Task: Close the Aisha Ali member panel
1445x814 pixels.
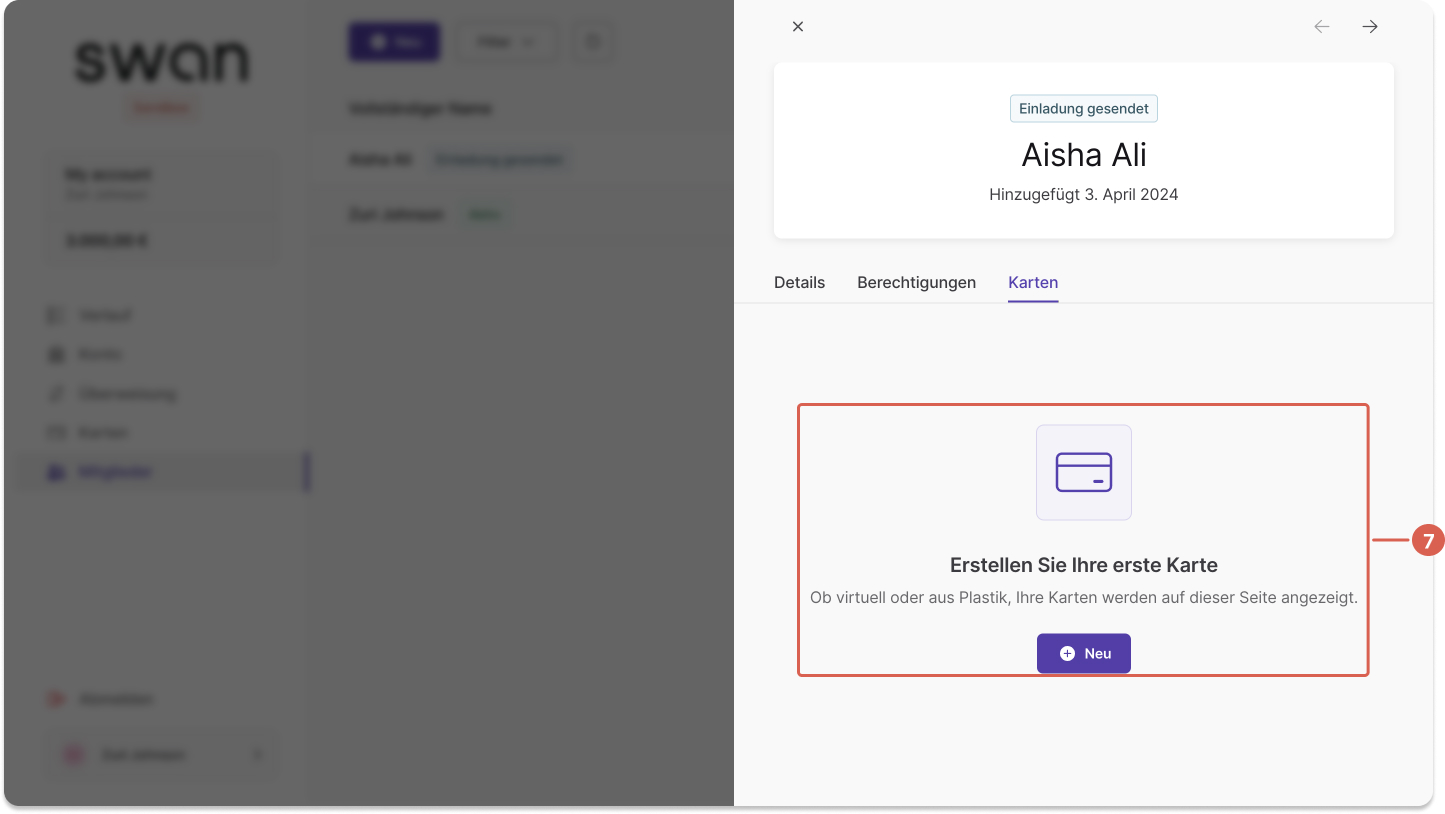Action: click(798, 27)
